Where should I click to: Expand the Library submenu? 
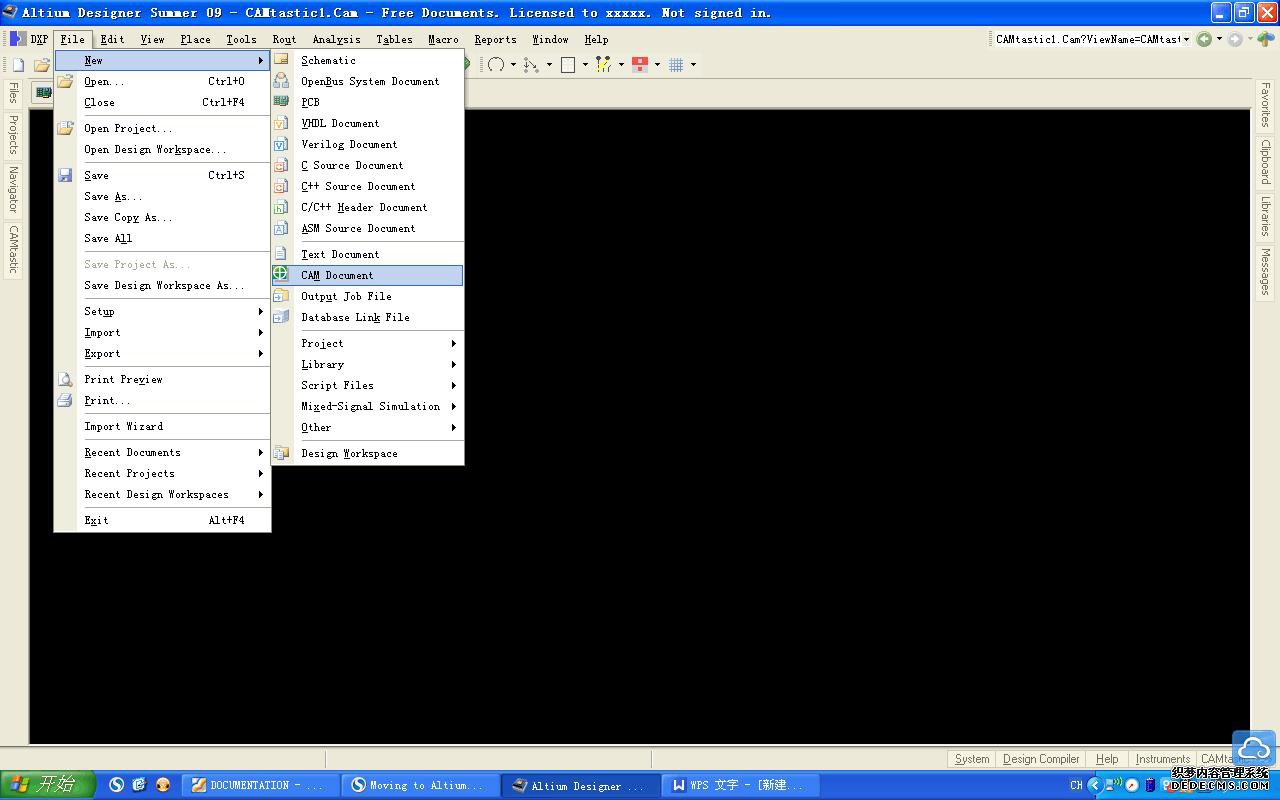(x=367, y=364)
